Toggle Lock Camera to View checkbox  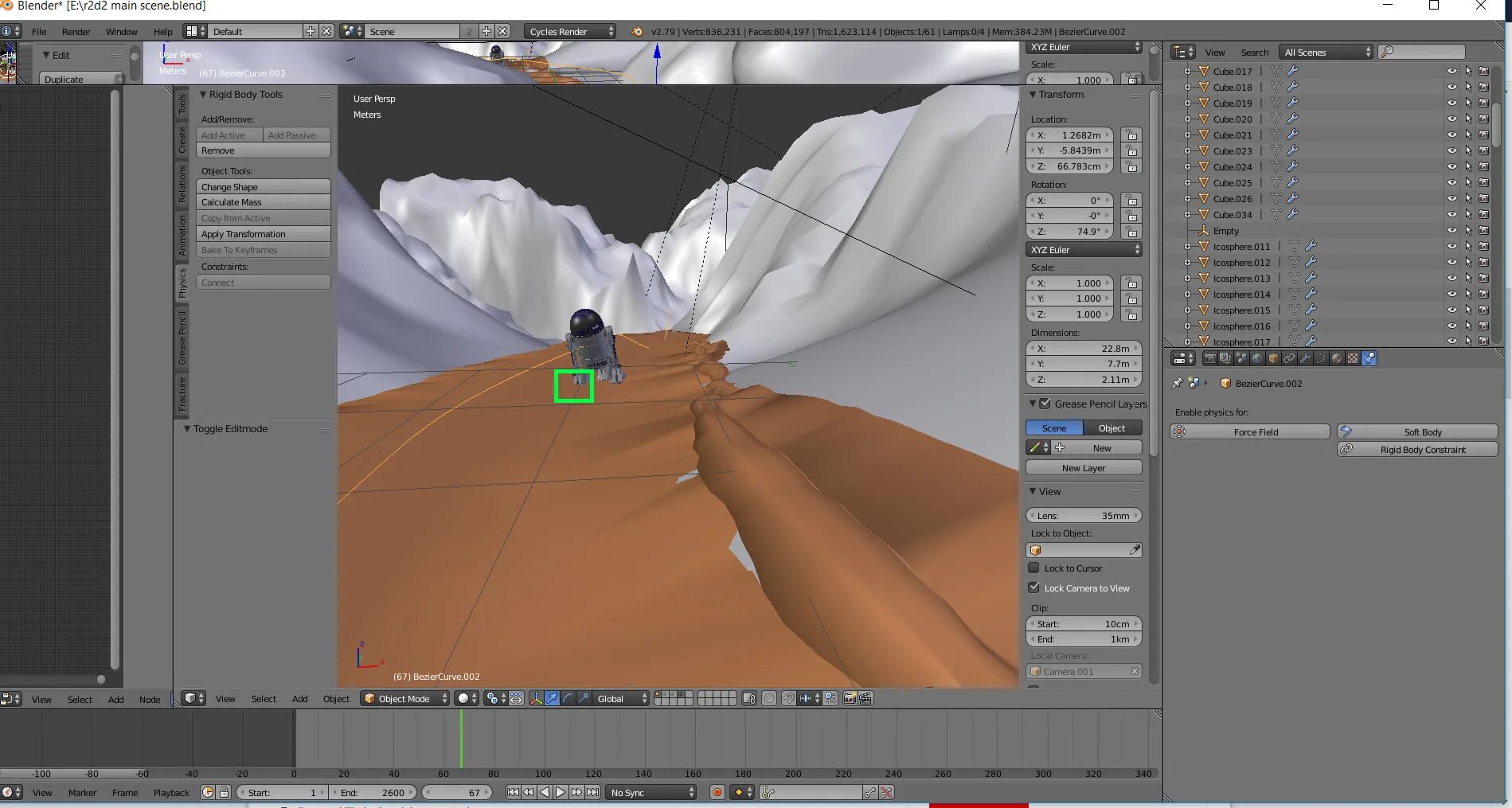point(1034,587)
